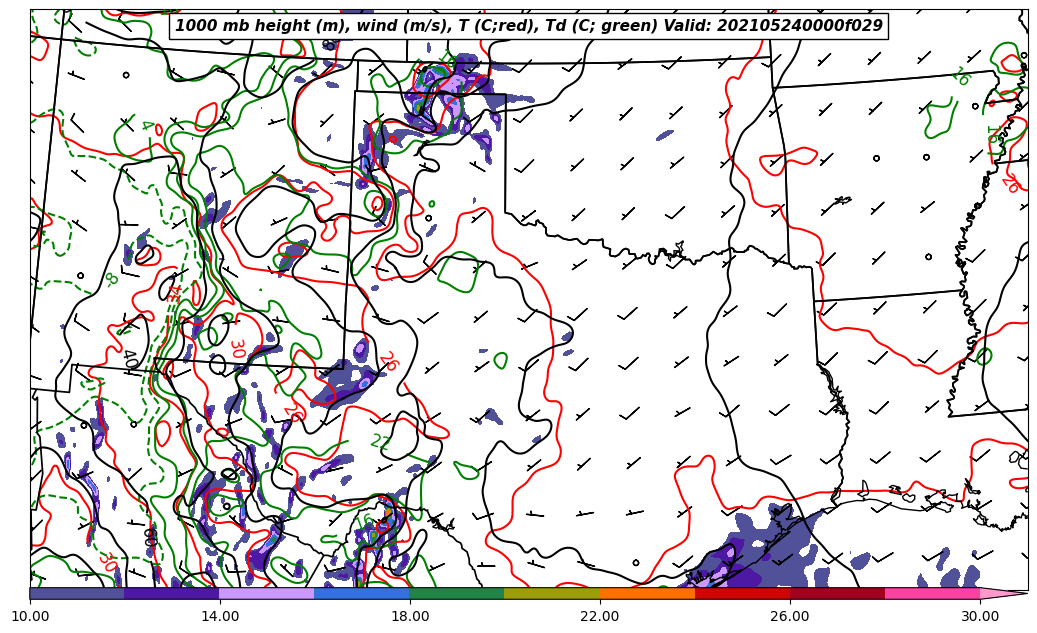Click the light lavender colorbar segment

267,593
